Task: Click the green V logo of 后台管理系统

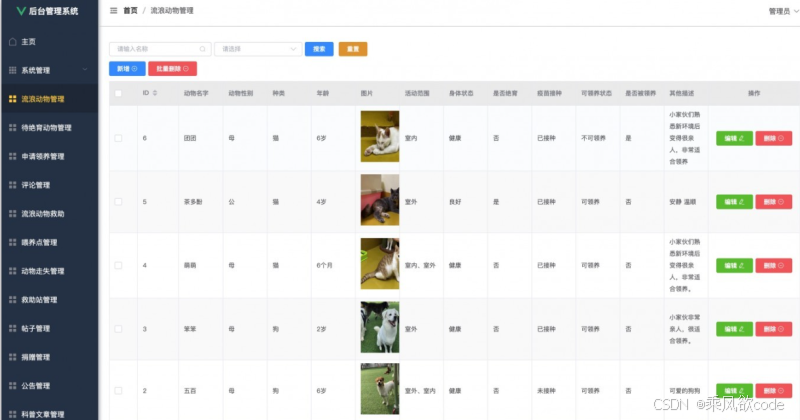Action: tap(21, 11)
